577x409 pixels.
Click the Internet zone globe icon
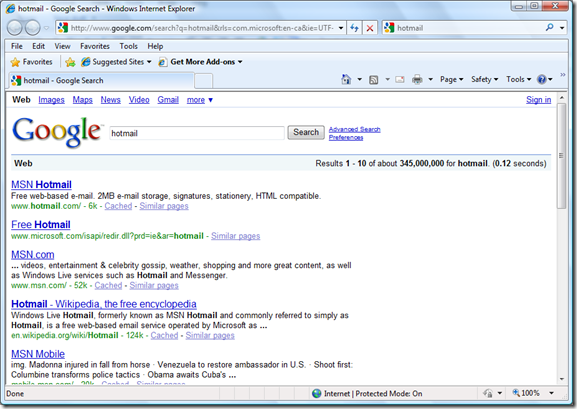[316, 394]
